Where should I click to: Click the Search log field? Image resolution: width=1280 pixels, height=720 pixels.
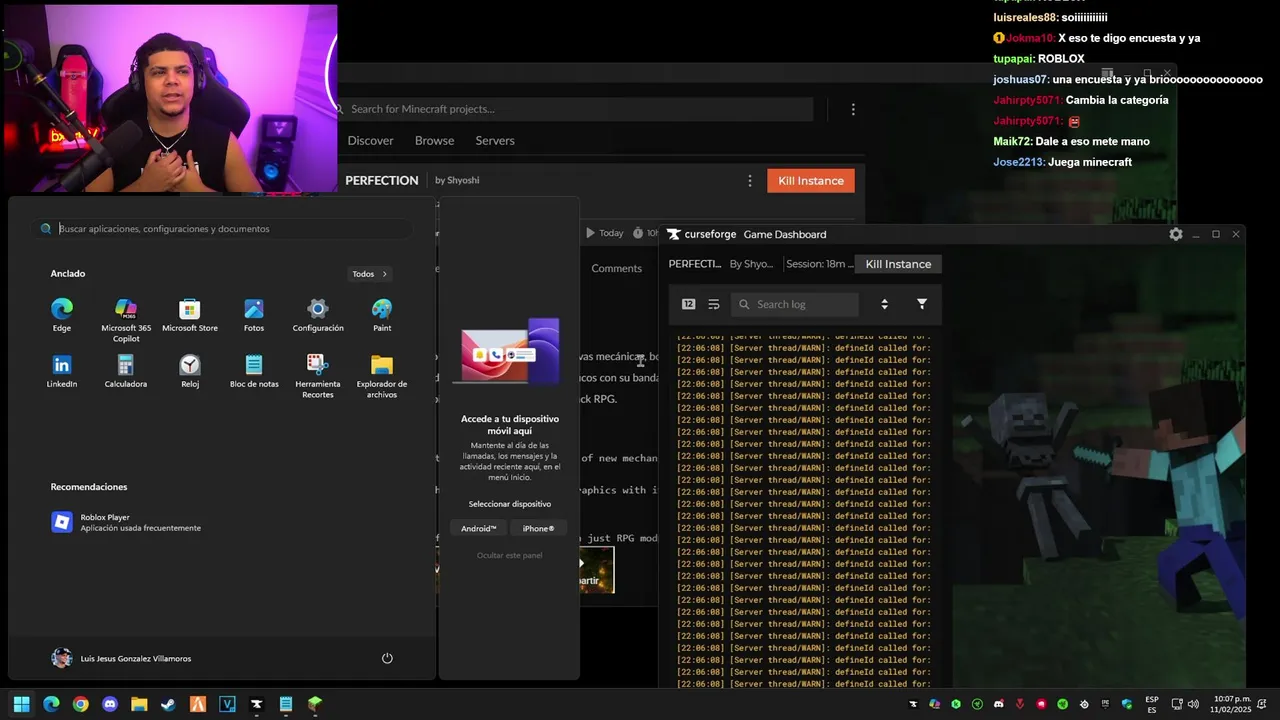795,304
